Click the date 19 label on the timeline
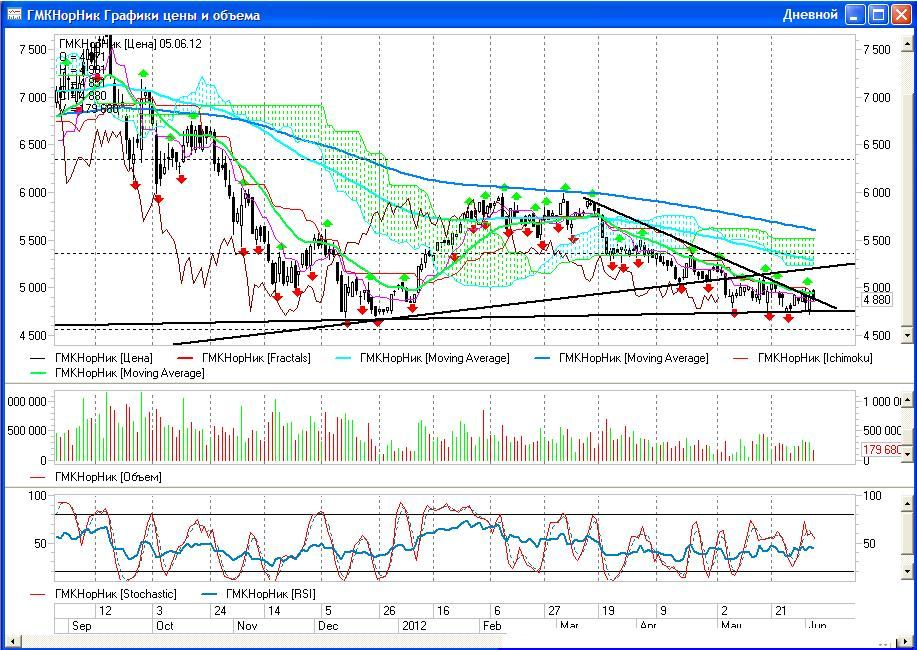Viewport: 917px width, 650px height. (608, 611)
